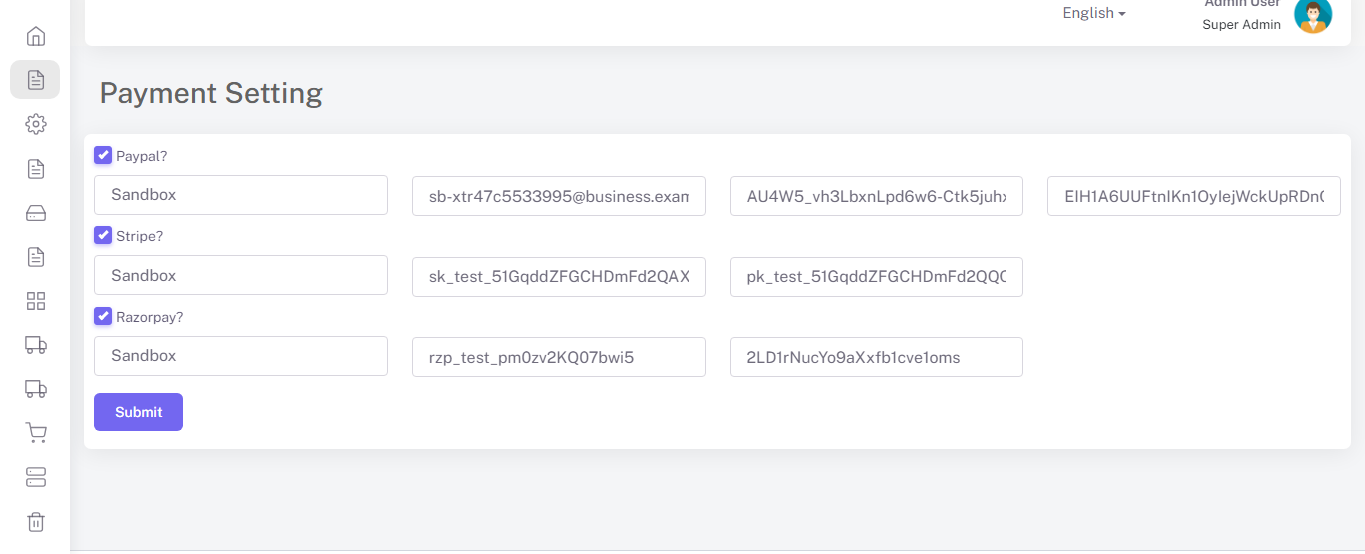Uncheck the Paypal checkbox
The height and width of the screenshot is (554, 1365).
[x=103, y=155]
